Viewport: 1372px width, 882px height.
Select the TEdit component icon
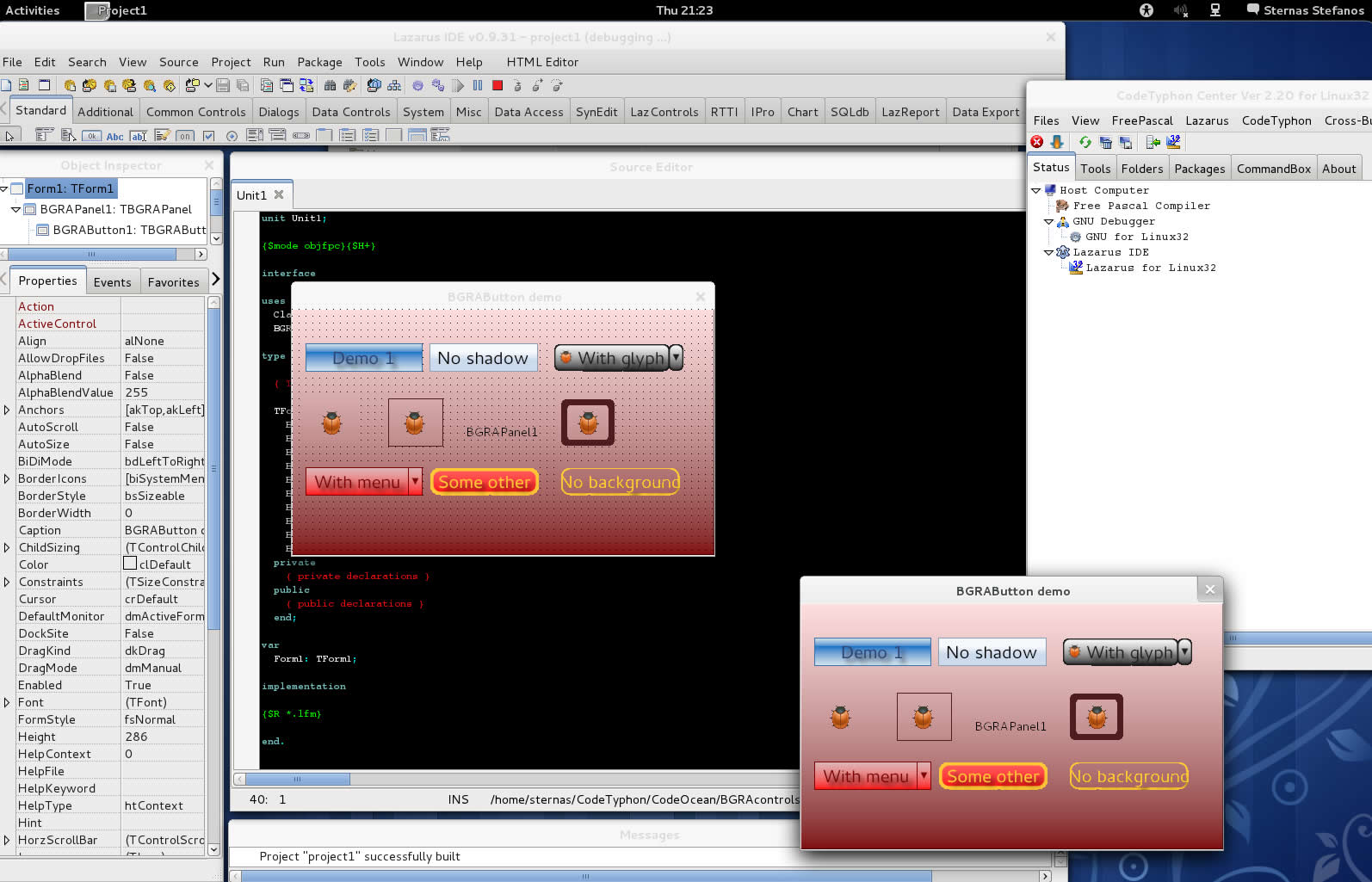(138, 136)
